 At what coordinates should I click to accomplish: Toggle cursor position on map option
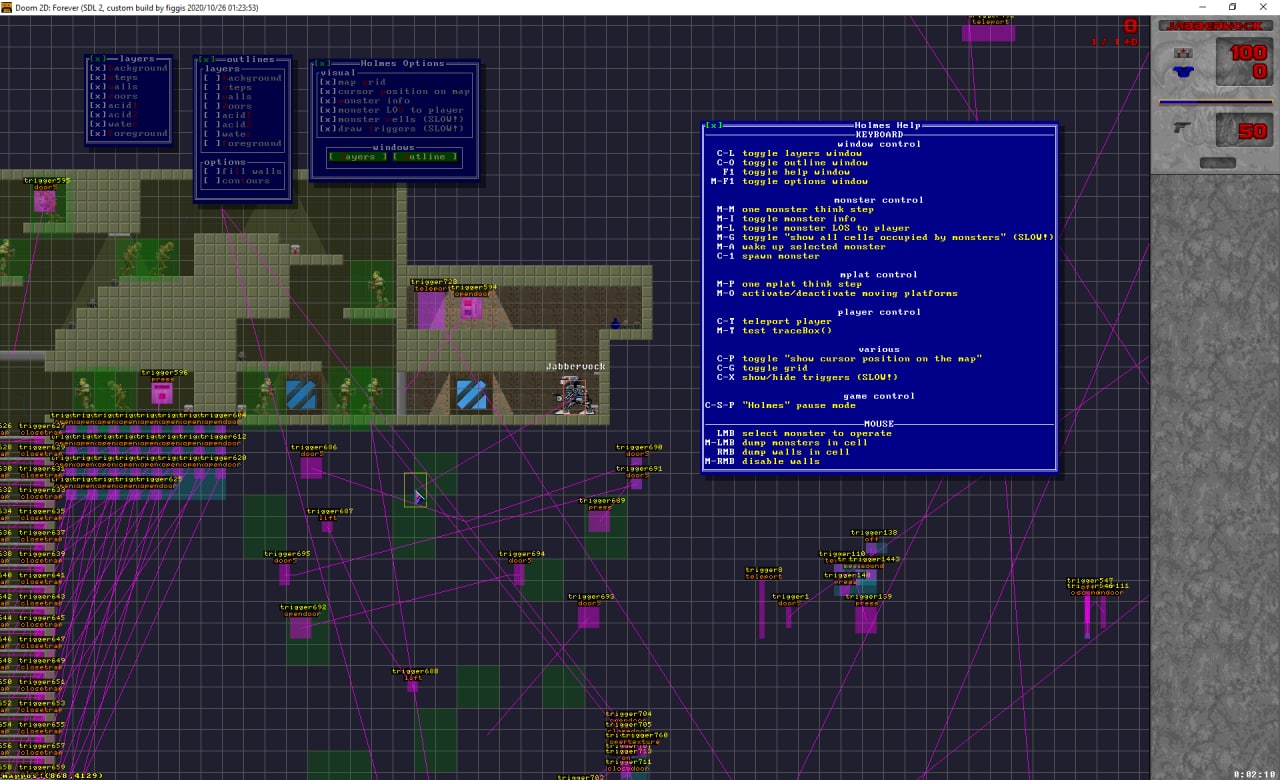click(395, 91)
